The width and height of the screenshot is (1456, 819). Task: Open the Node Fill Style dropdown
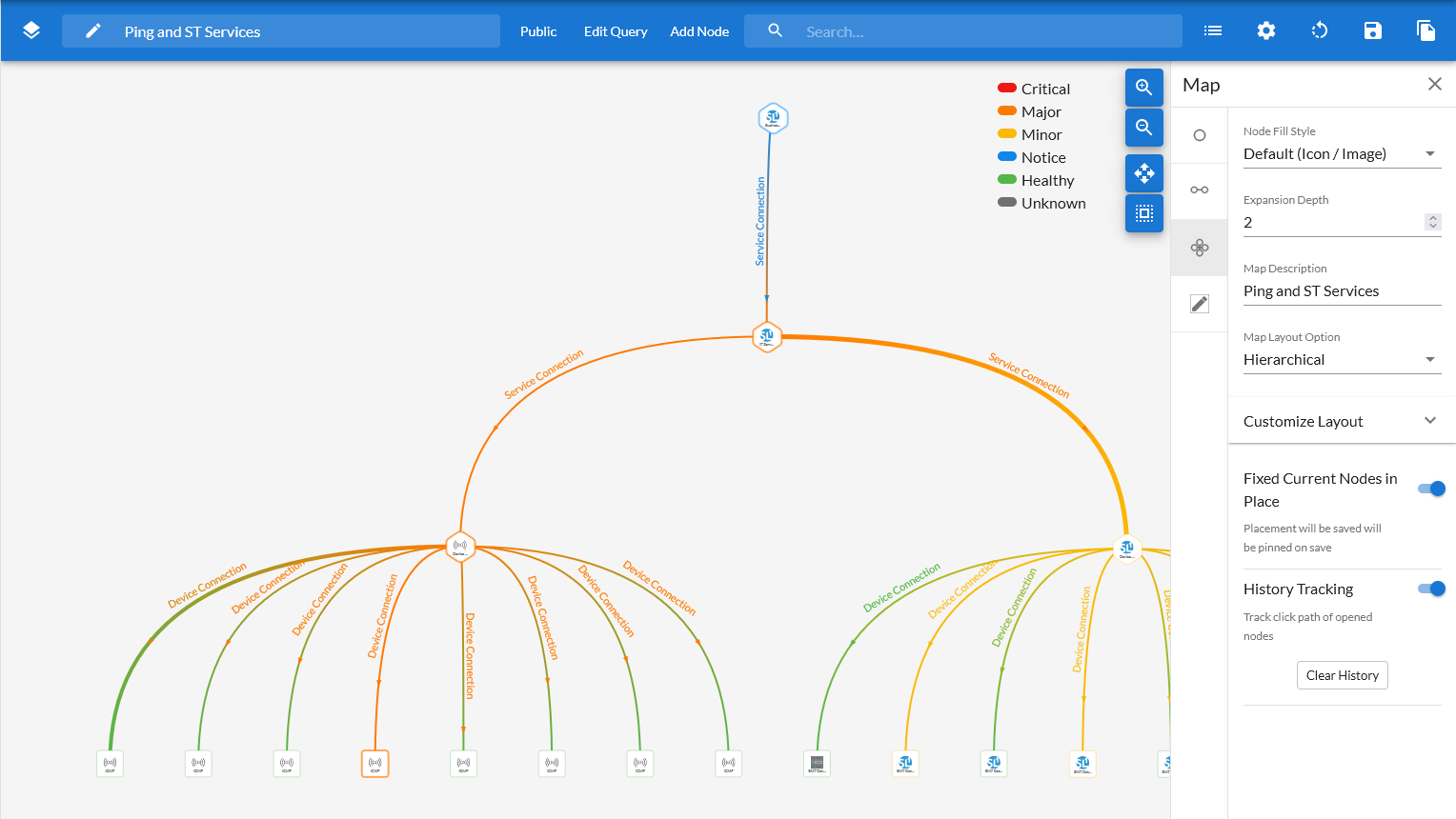[1342, 154]
